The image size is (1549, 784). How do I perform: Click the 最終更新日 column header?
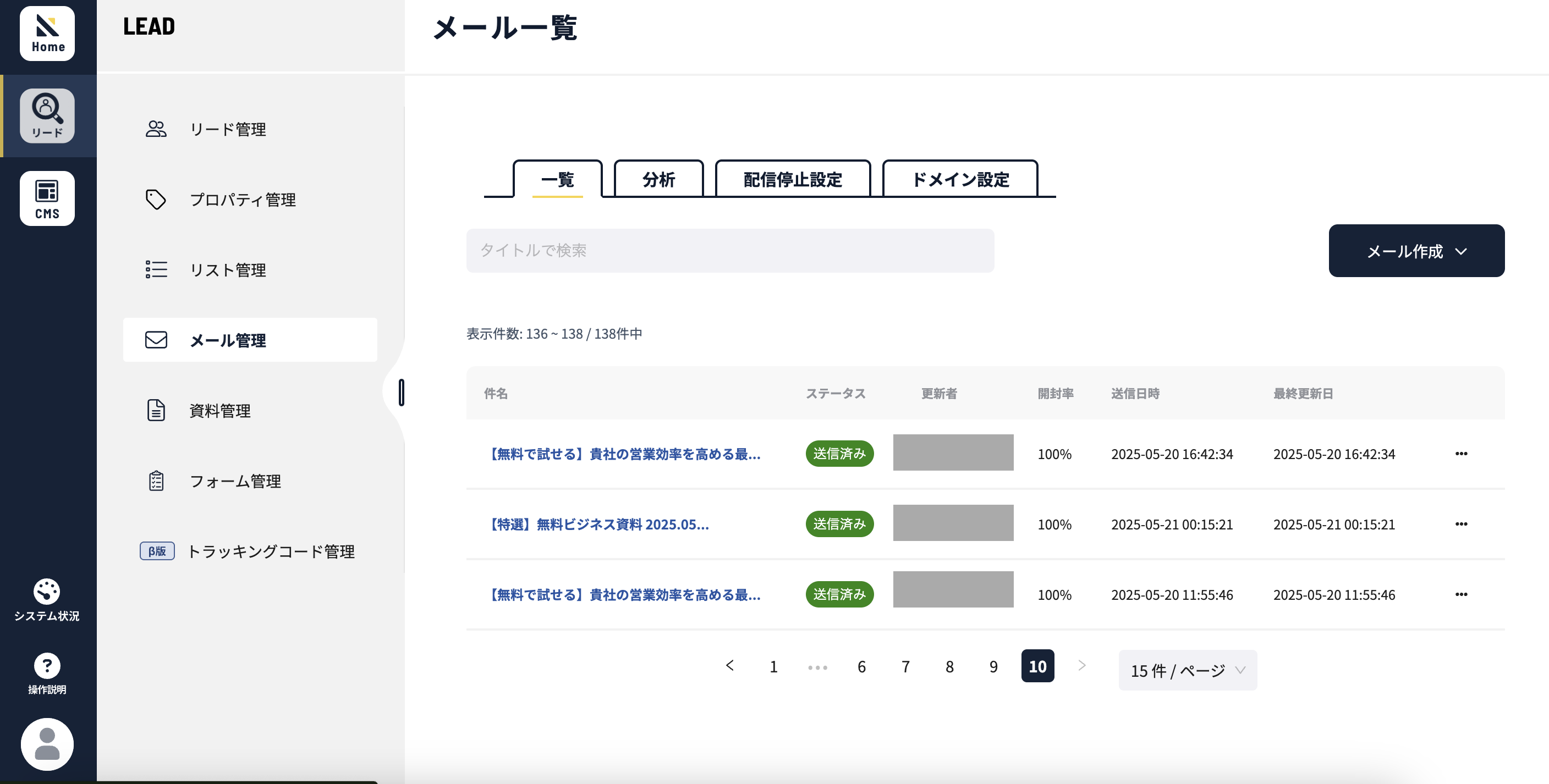click(x=1303, y=393)
